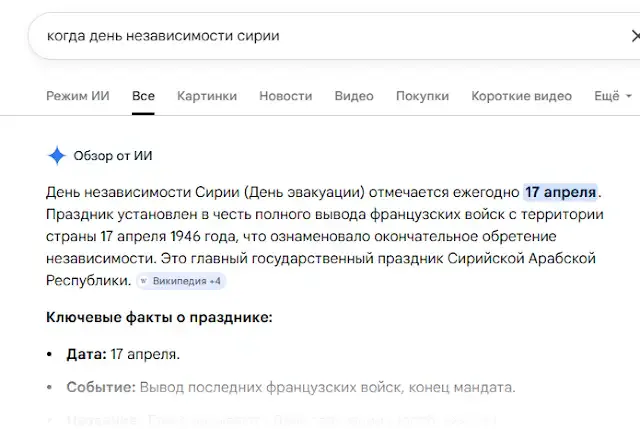640x429 pixels.
Task: Click the highlighted "17 апреля" answer
Action: 561,191
